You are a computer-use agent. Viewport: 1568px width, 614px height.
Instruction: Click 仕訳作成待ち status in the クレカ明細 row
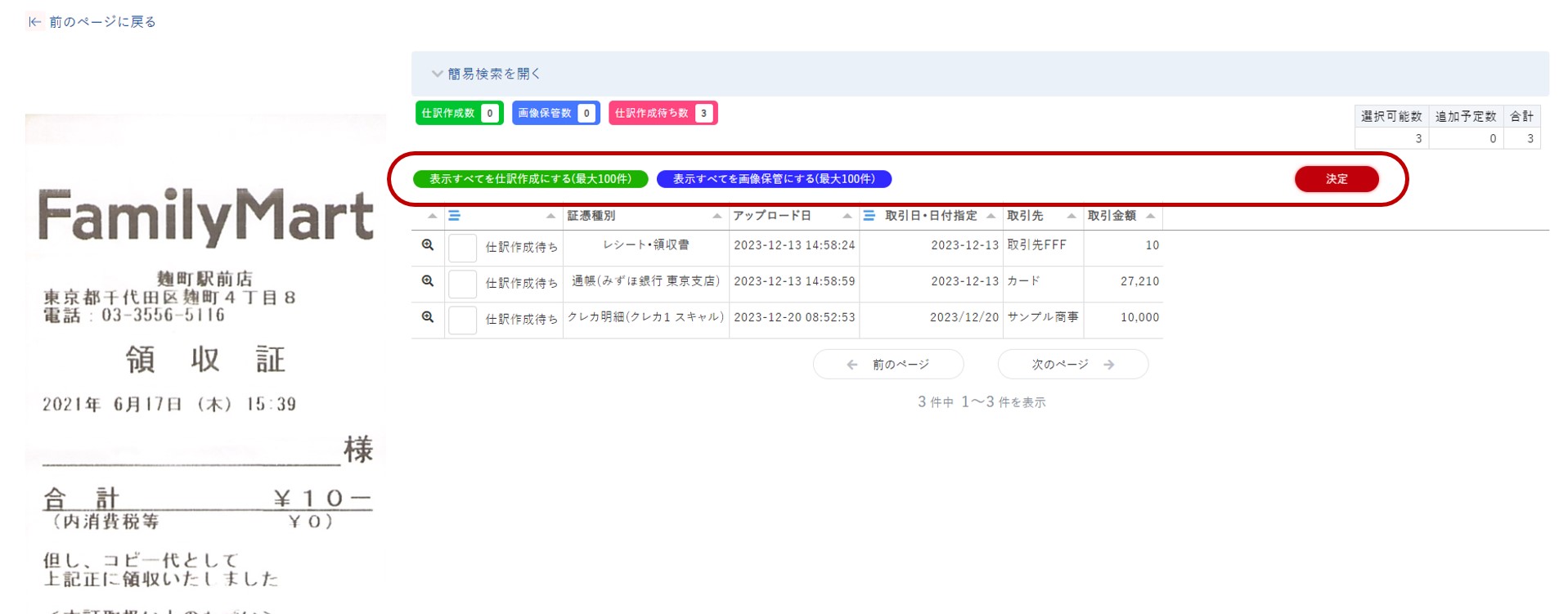522,319
